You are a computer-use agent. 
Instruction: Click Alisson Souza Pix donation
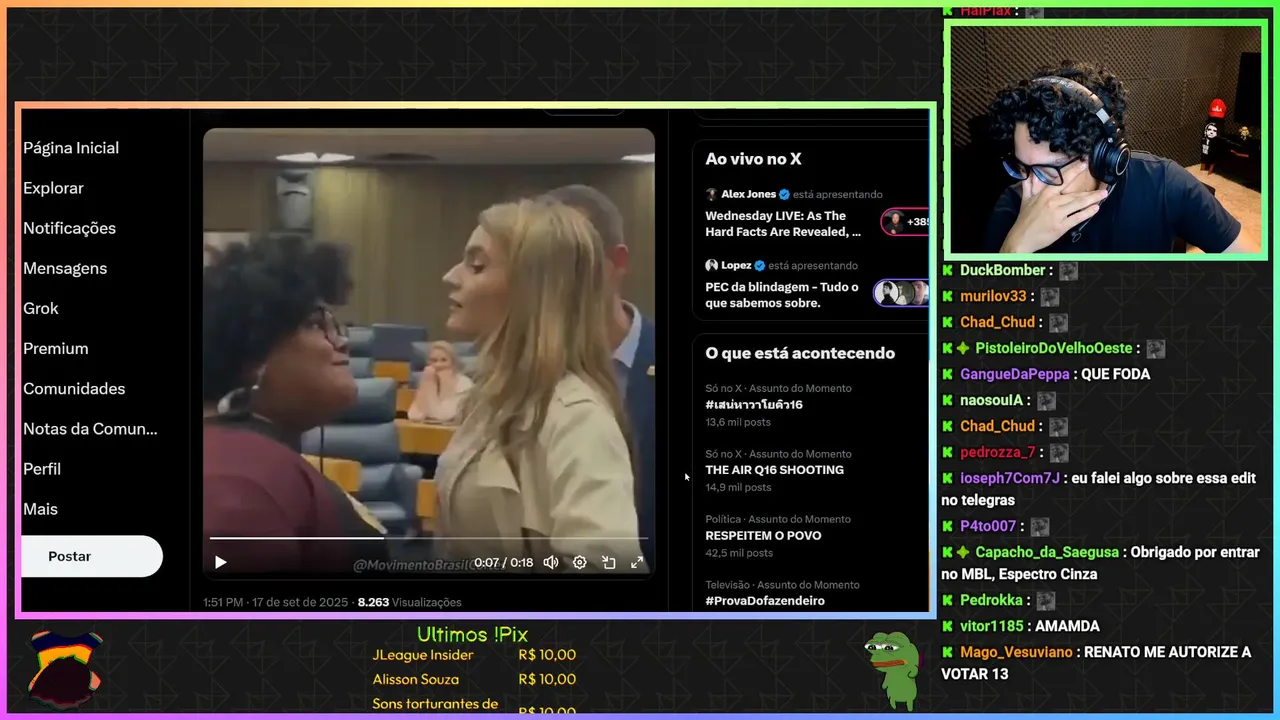click(474, 679)
